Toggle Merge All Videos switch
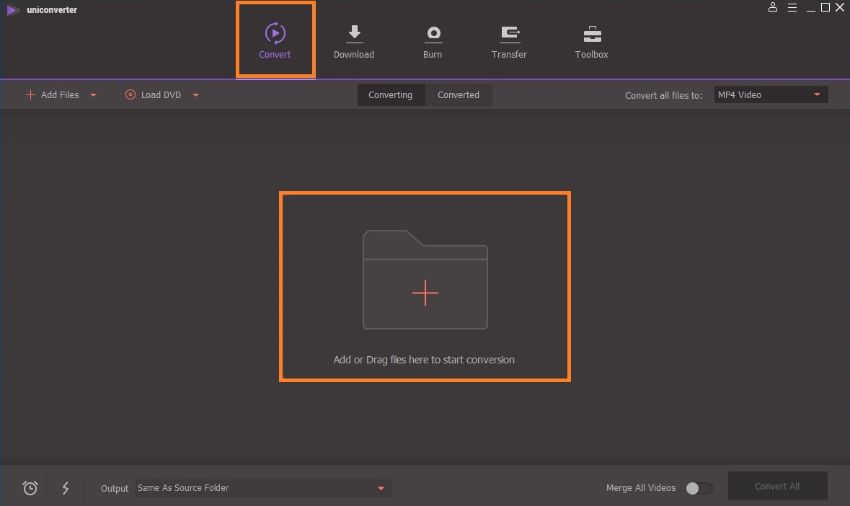 [699, 488]
